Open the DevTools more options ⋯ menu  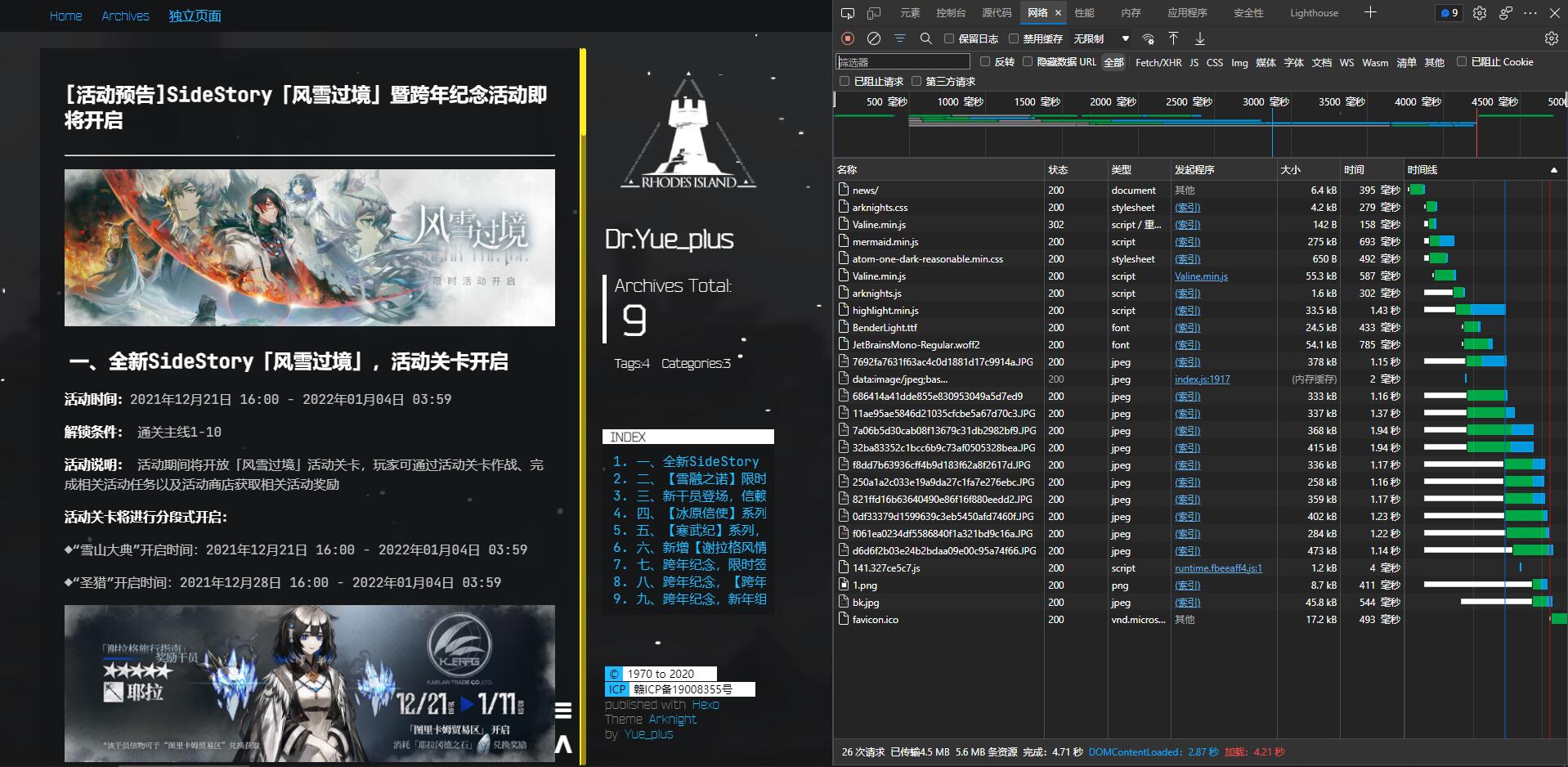coord(1530,13)
